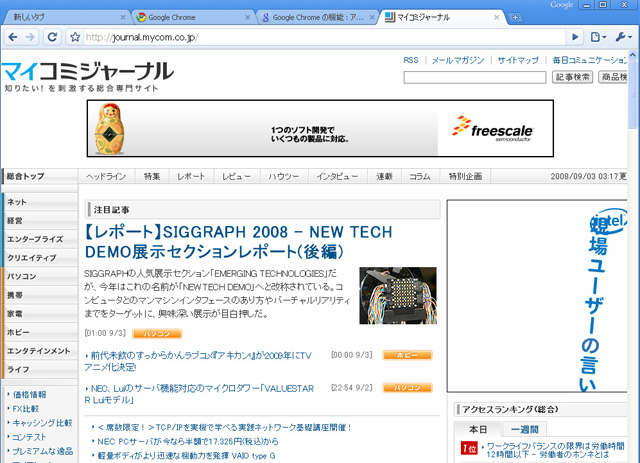This screenshot has height=463, width=640.
Task: Click the 商品検索 button
Action: coord(613,77)
